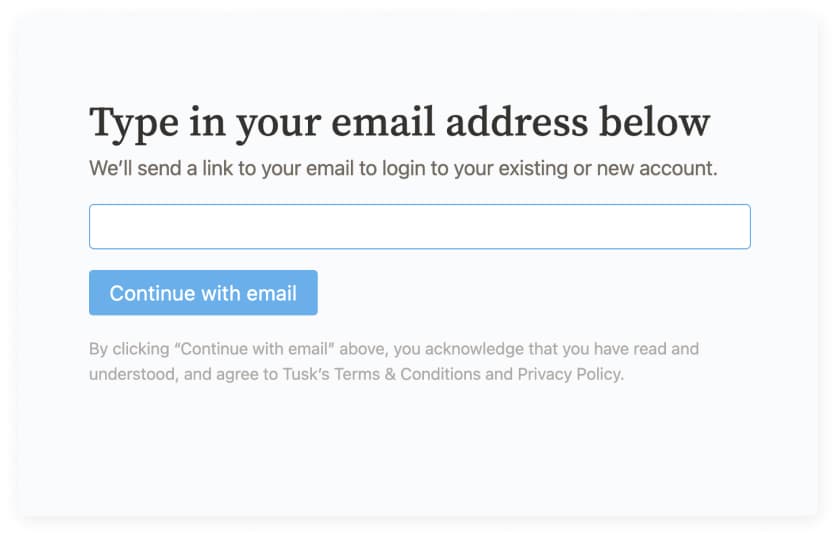Image resolution: width=840 pixels, height=540 pixels.
Task: Select the word "Tusk's" in the disclaimer
Action: (306, 374)
